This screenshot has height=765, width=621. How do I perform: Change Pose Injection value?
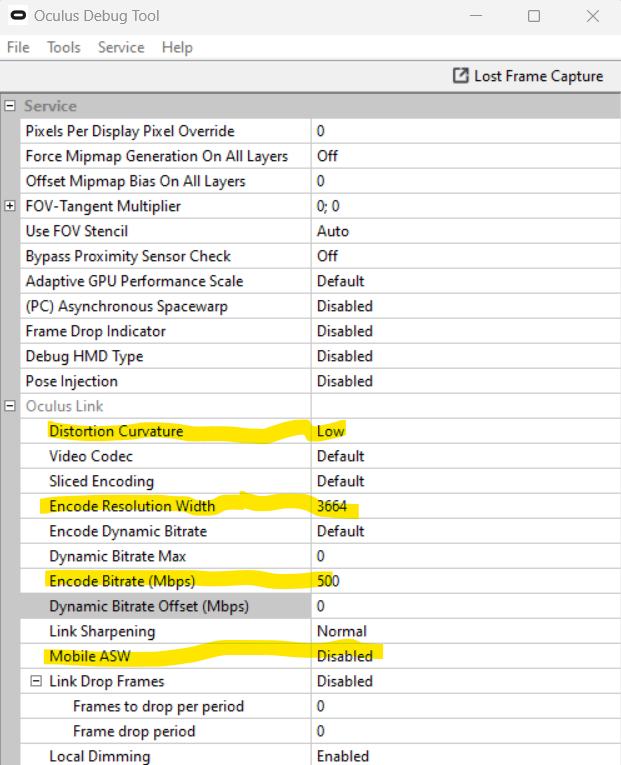coord(466,381)
